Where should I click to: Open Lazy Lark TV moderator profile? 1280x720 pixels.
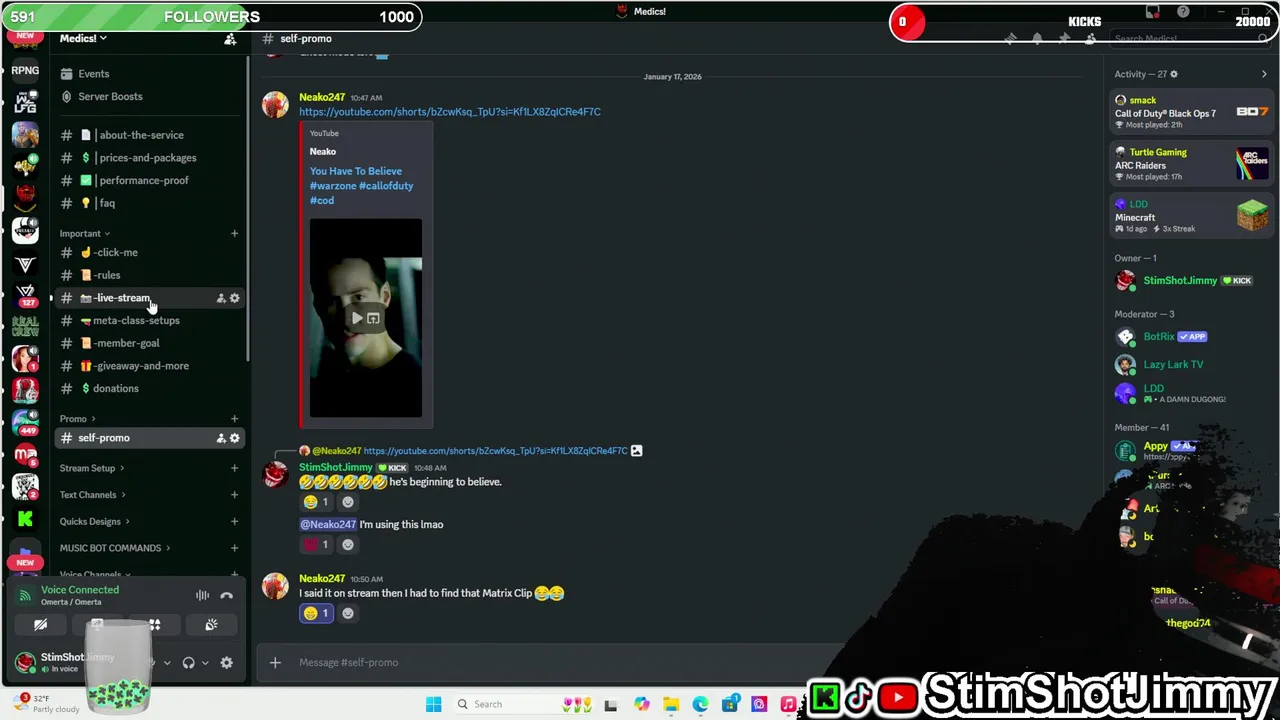(x=1190, y=365)
